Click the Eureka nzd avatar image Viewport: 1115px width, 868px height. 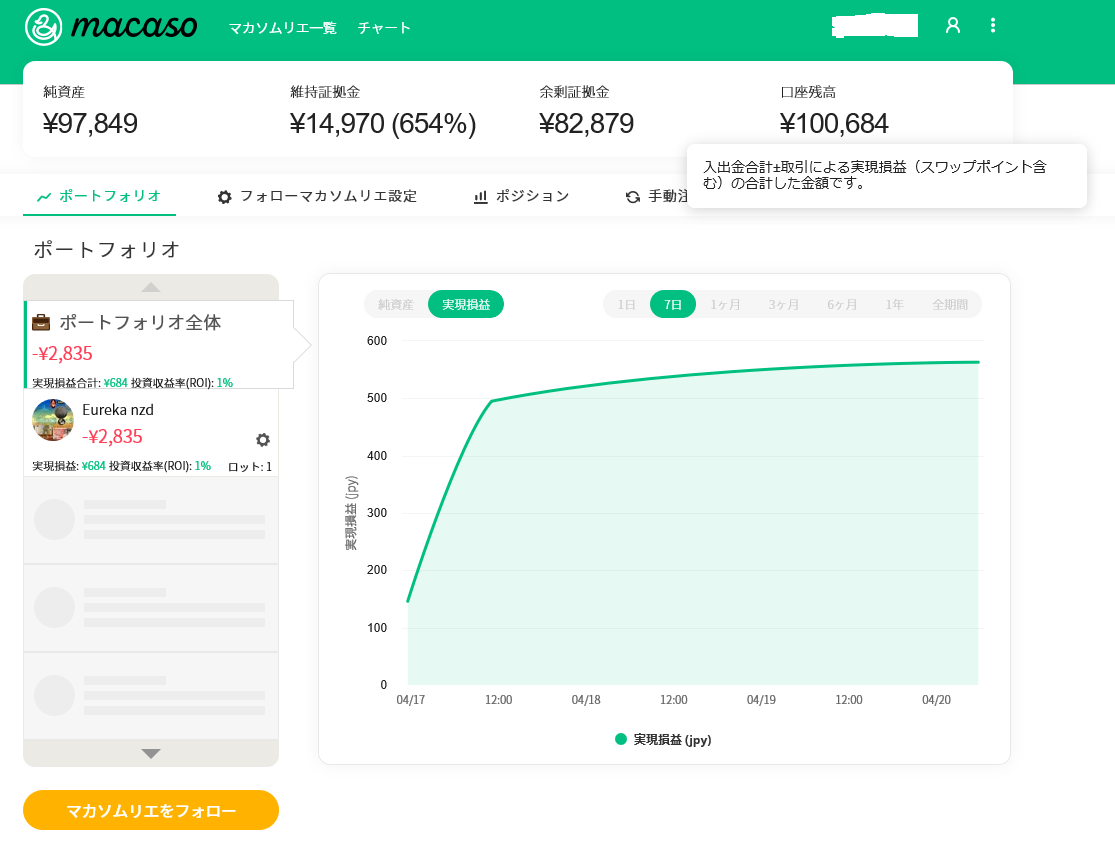click(x=53, y=420)
